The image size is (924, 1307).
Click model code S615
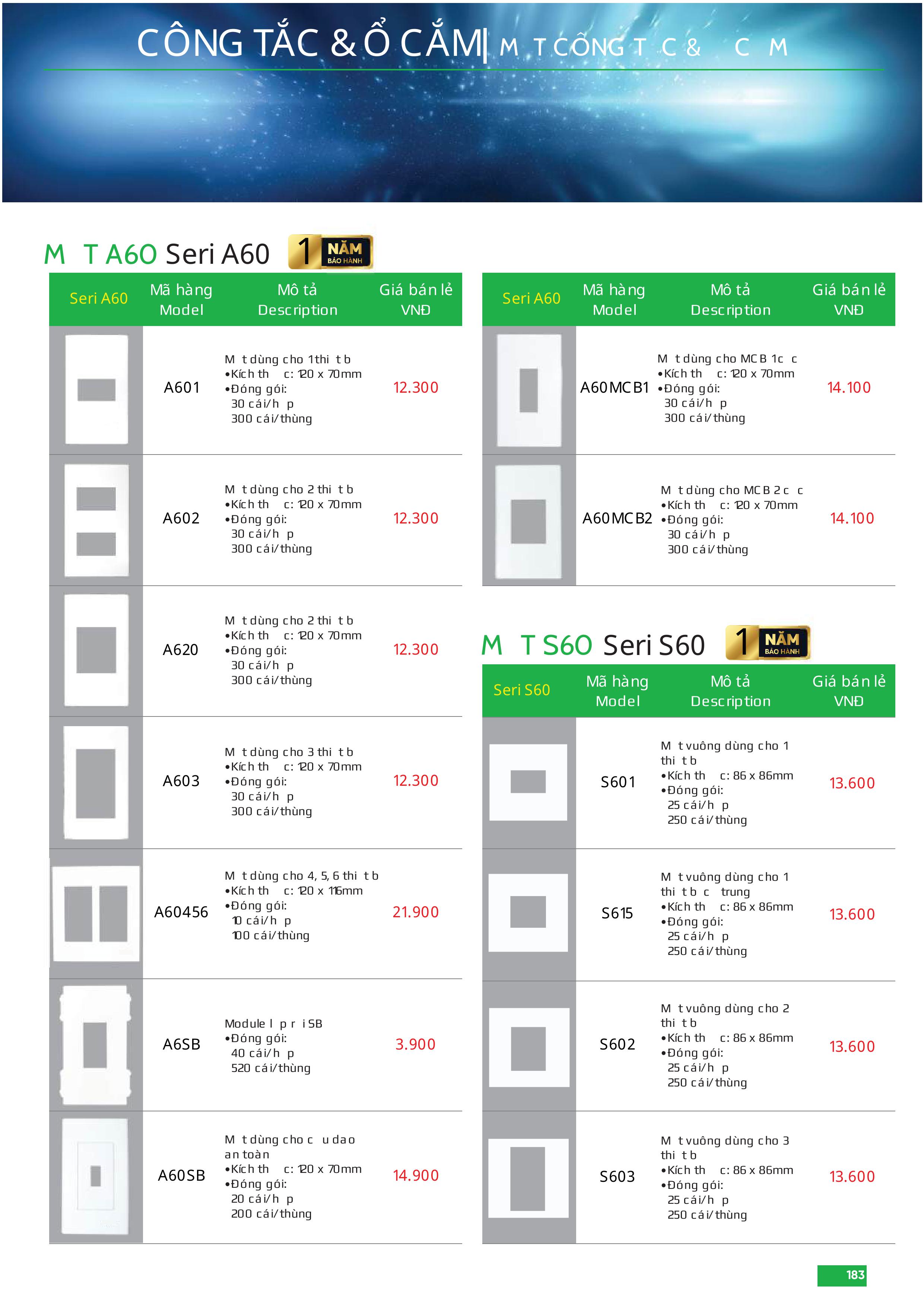[617, 914]
